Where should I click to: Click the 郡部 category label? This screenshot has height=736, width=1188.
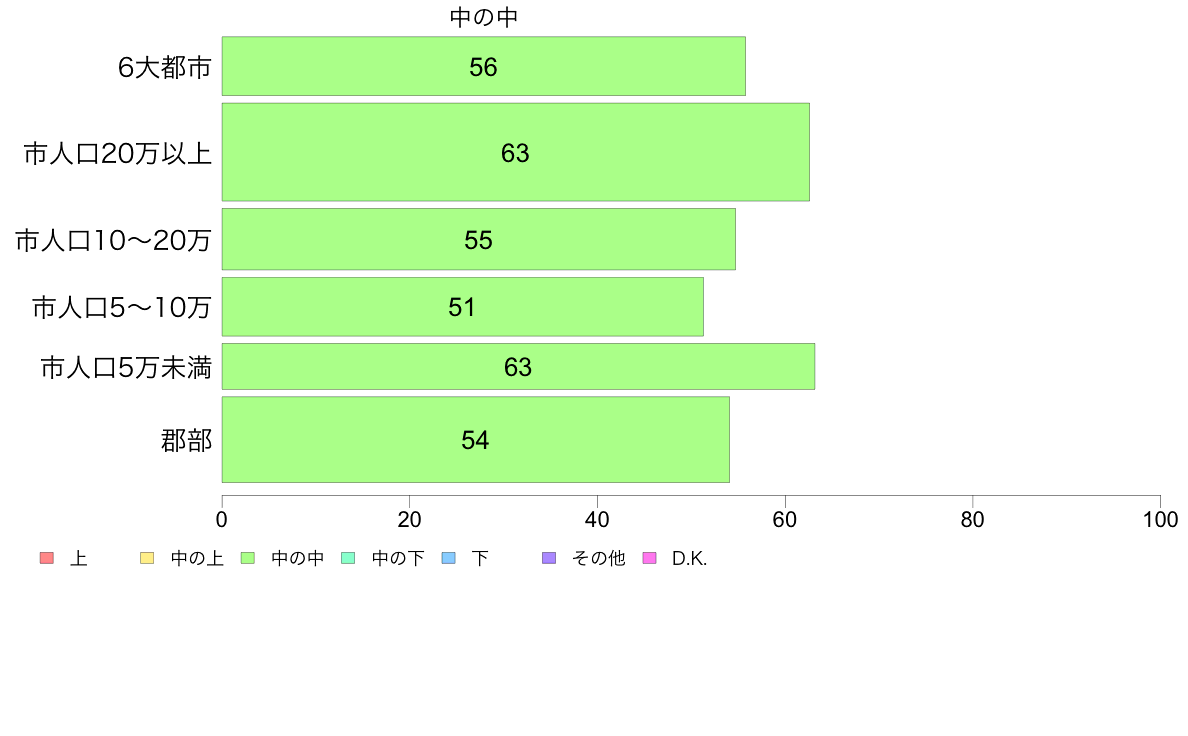[186, 440]
